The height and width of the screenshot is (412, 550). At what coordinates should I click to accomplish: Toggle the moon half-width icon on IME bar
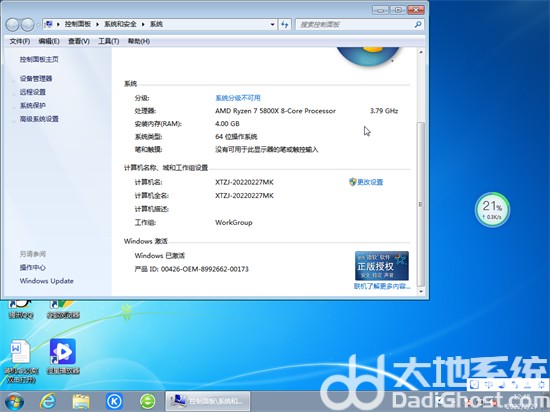pos(502,384)
